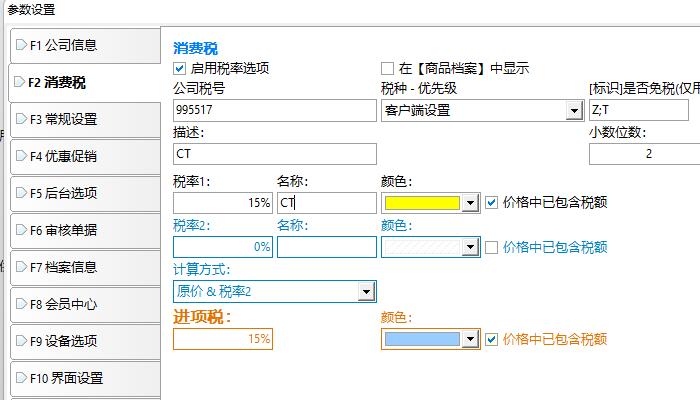Click the 税率2 percentage field 0%

click(223, 247)
